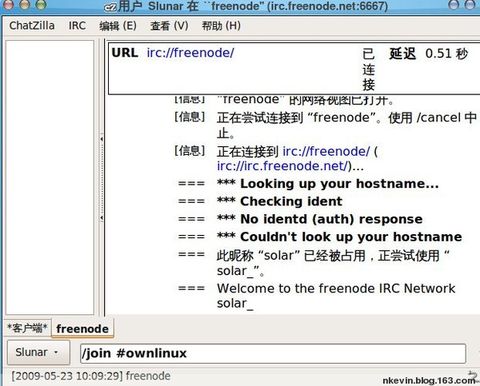Switch to the *客户端* tab

(x=28, y=328)
